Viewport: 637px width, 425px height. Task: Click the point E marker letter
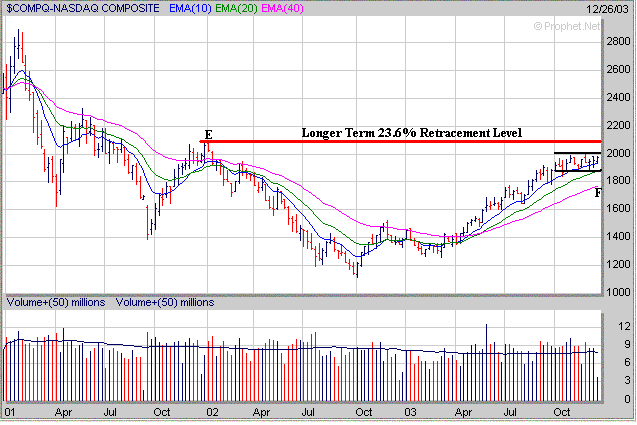click(x=209, y=133)
